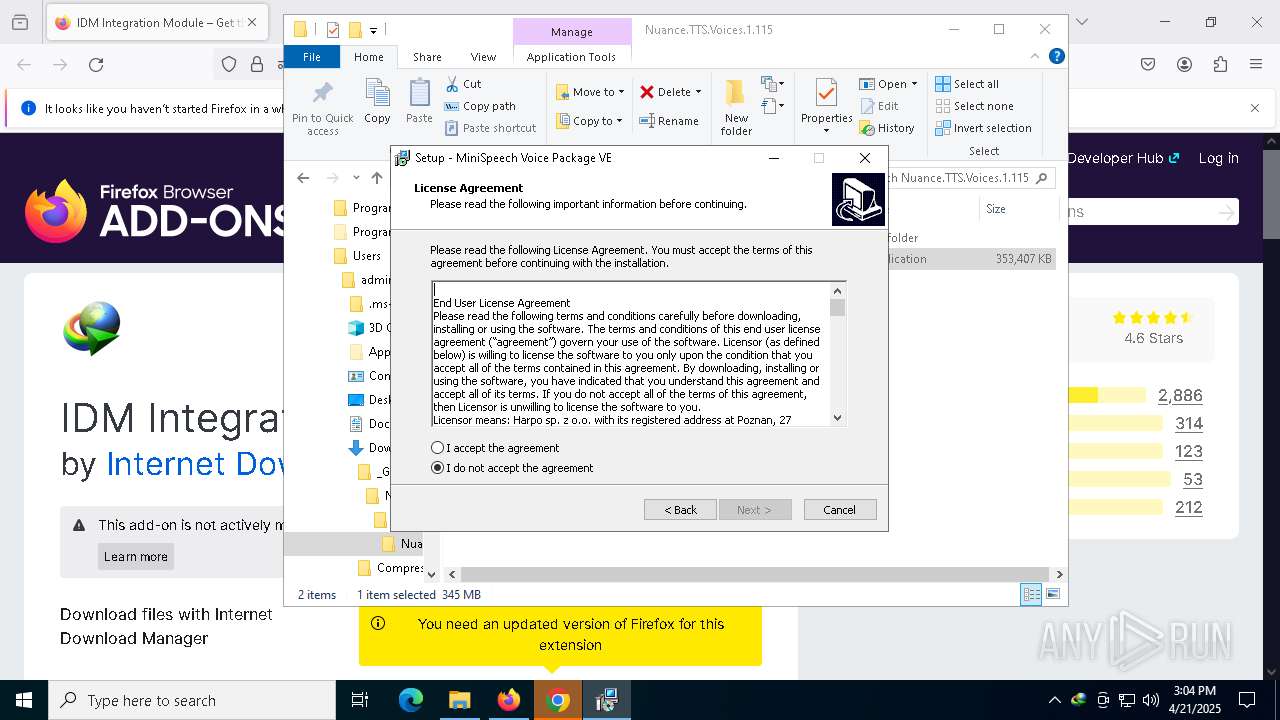
Task: Open the File tab in Explorer ribbon
Action: [312, 57]
